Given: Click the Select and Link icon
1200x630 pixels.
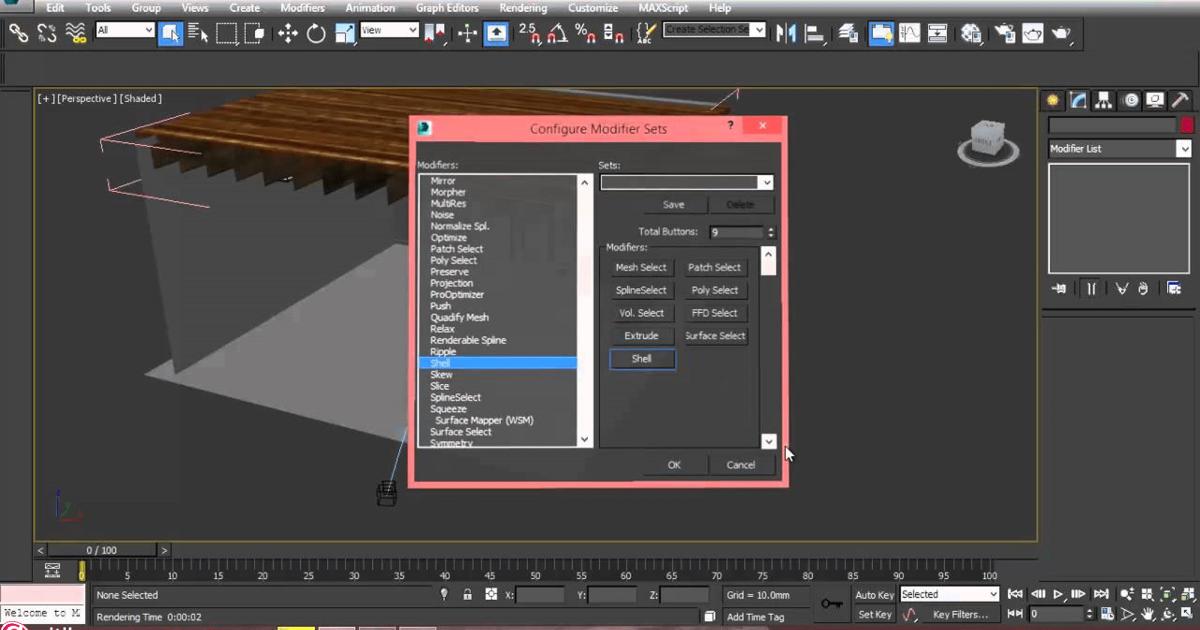Looking at the screenshot, I should coord(18,33).
